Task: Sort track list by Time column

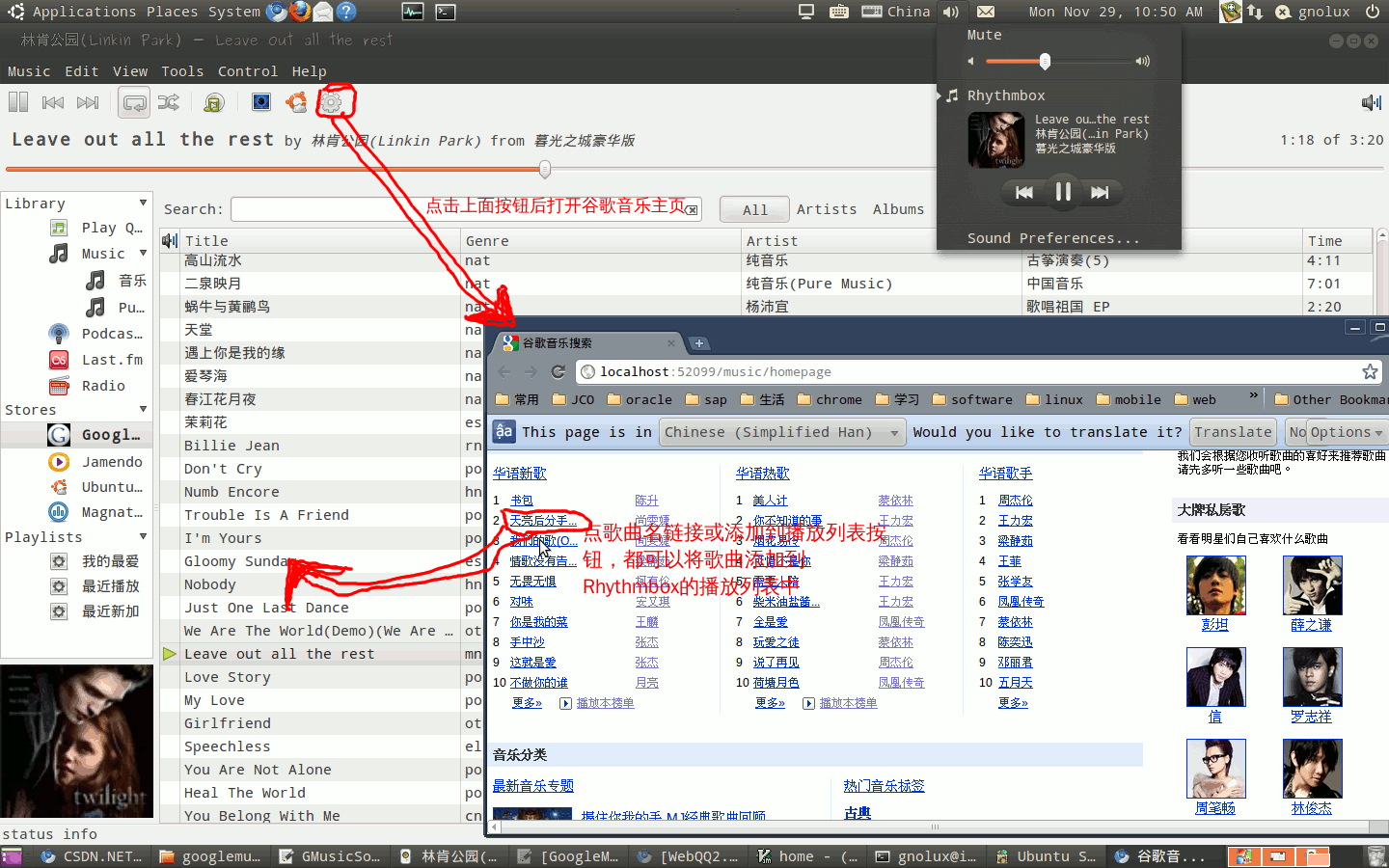Action: pyautogui.click(x=1336, y=241)
